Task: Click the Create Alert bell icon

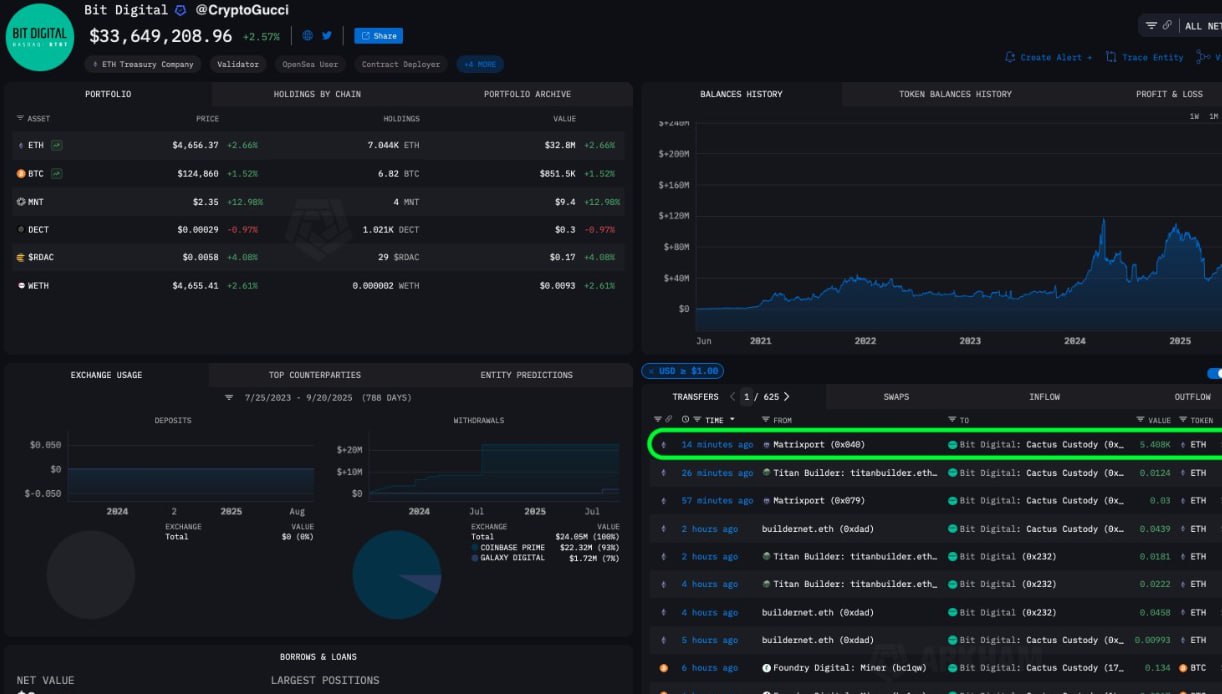Action: (1010, 58)
